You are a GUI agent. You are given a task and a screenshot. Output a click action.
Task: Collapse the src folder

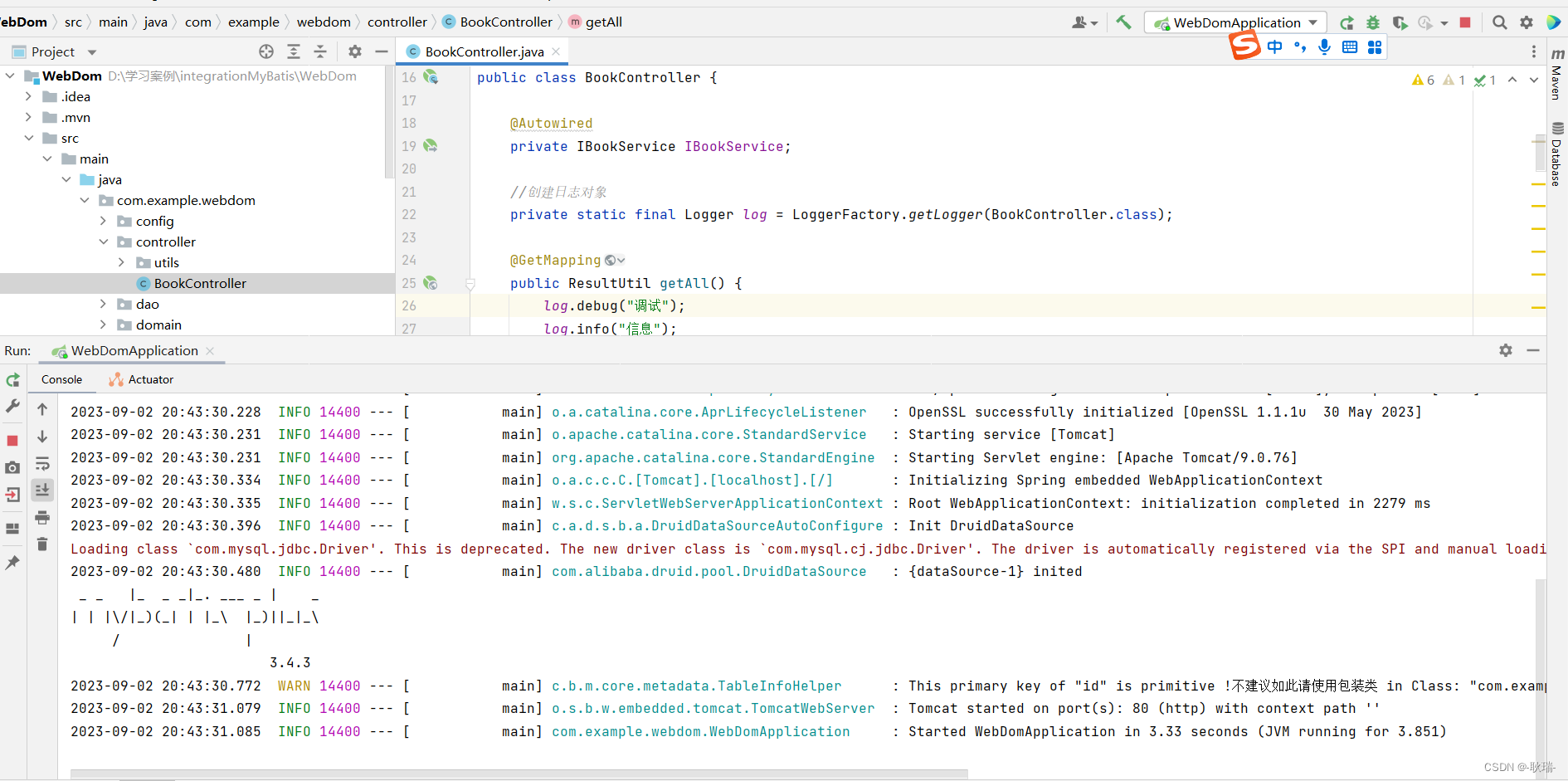tap(28, 138)
